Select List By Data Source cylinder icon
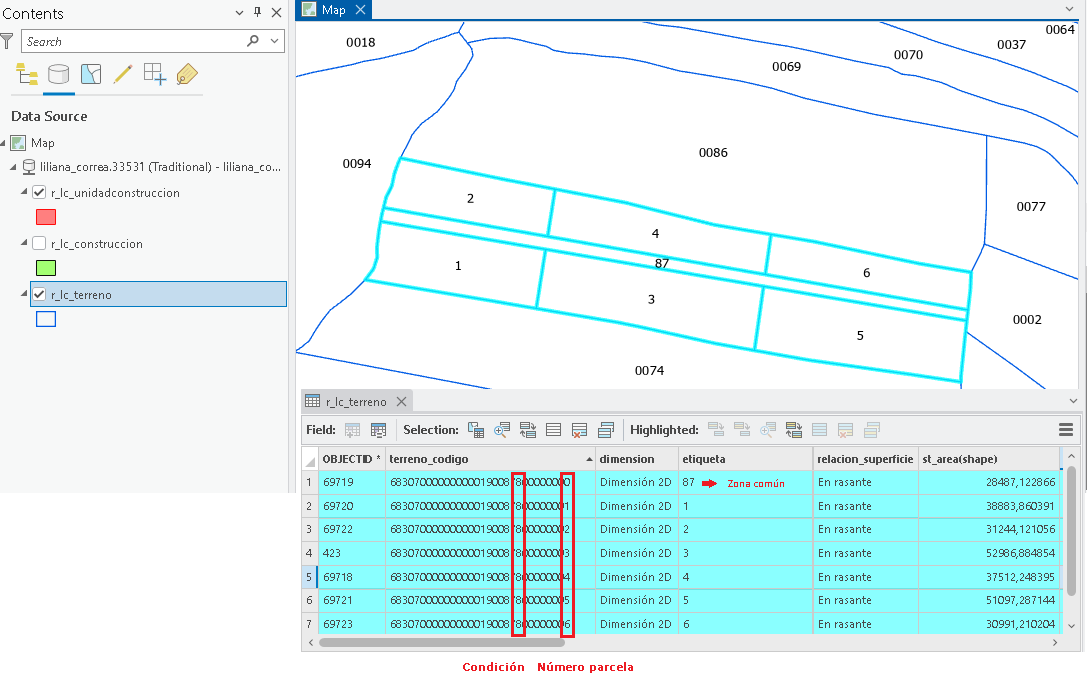This screenshot has width=1087, height=686. pyautogui.click(x=58, y=74)
